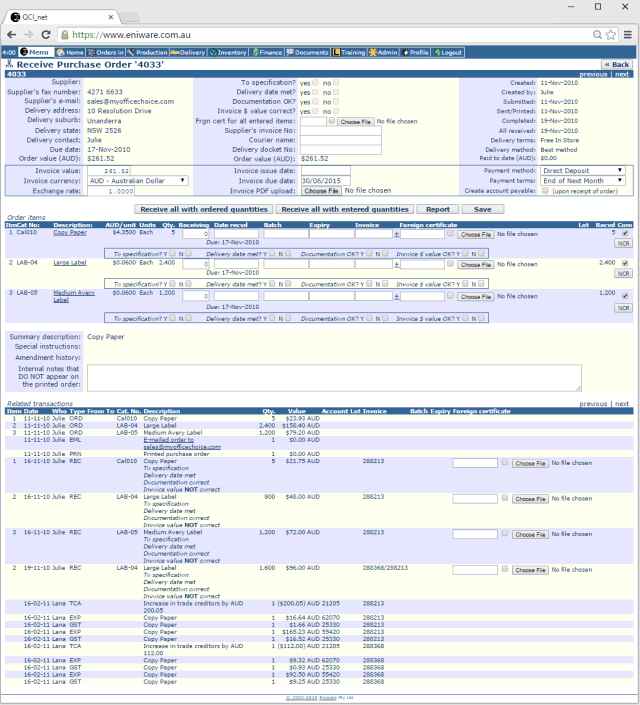Image resolution: width=640 pixels, height=705 pixels.
Task: Click the browser forward arrow
Action: click(28, 35)
